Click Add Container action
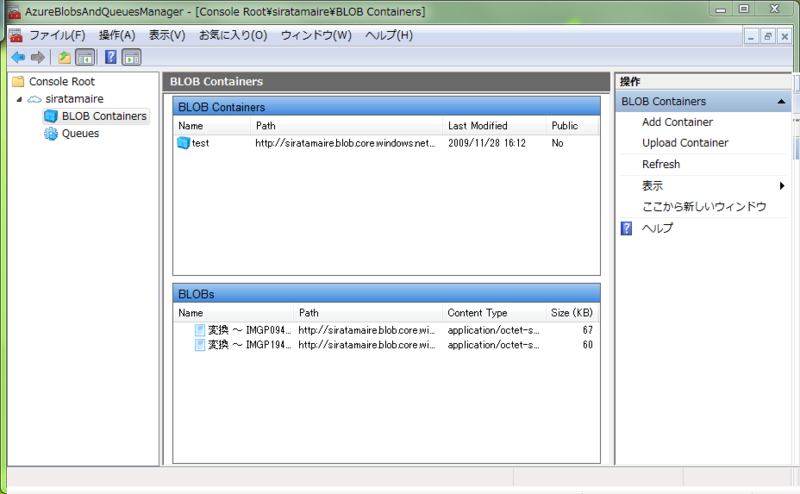 point(678,122)
